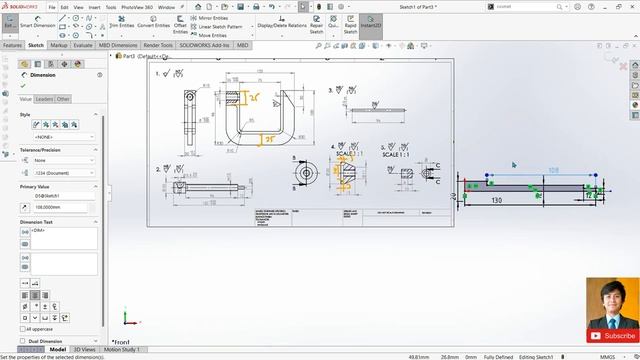Open Display/Delete Relations
The height and width of the screenshot is (360, 640).
(282, 22)
